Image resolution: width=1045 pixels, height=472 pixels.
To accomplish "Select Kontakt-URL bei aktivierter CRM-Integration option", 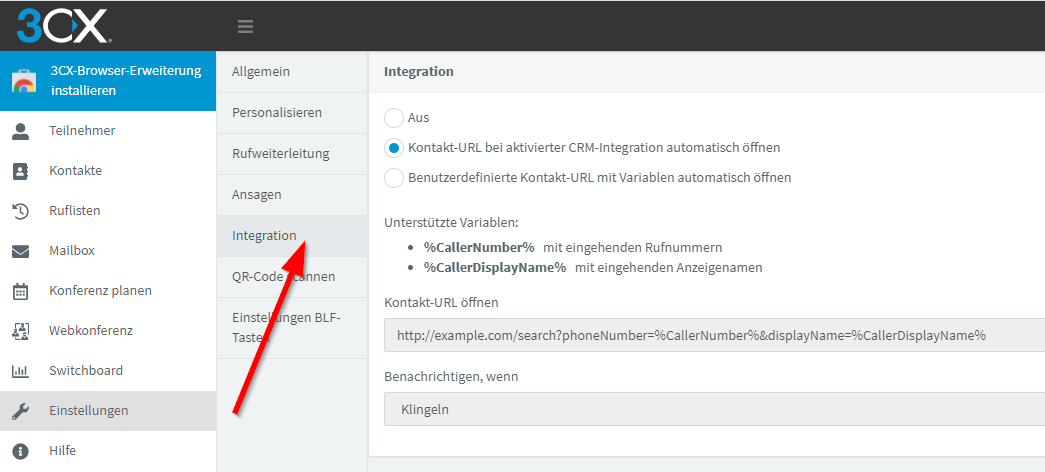I will pyautogui.click(x=394, y=148).
